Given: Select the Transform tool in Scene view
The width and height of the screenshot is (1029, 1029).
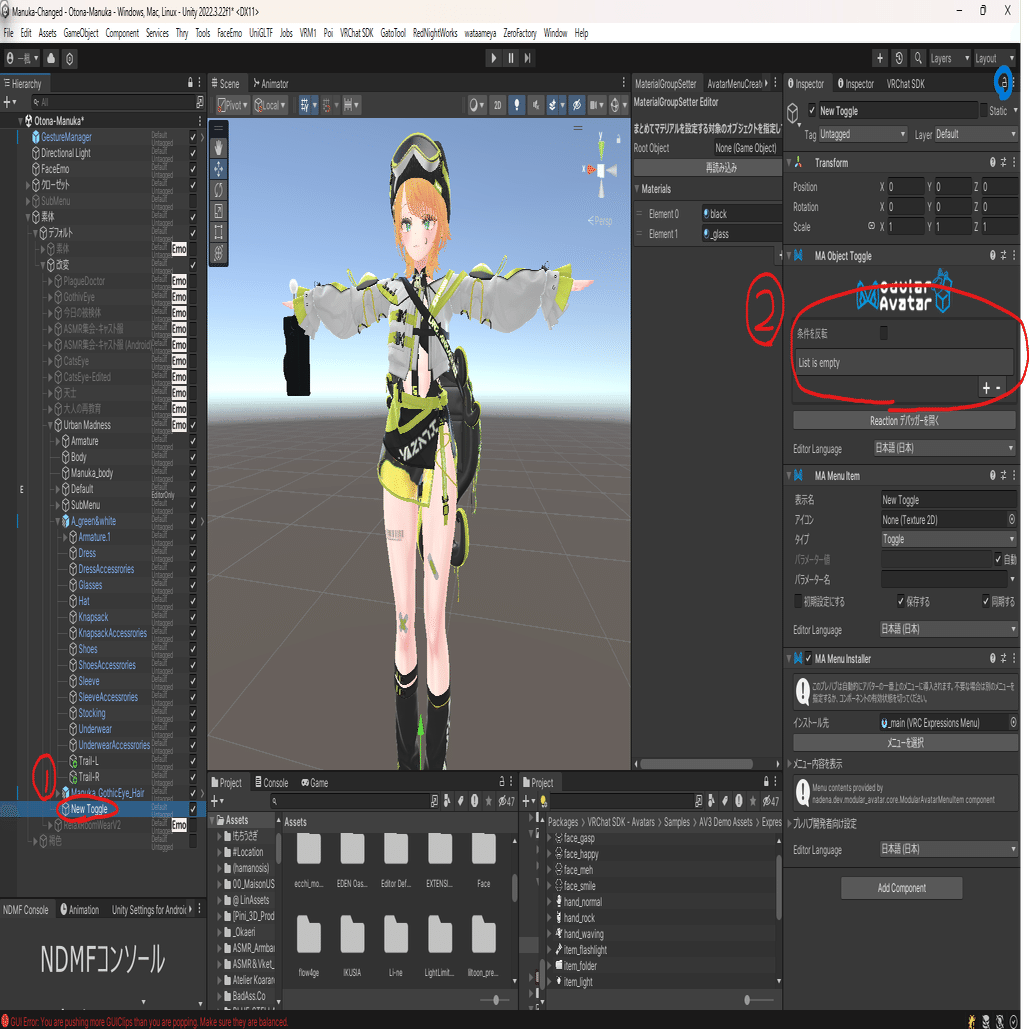Looking at the screenshot, I should click(219, 253).
